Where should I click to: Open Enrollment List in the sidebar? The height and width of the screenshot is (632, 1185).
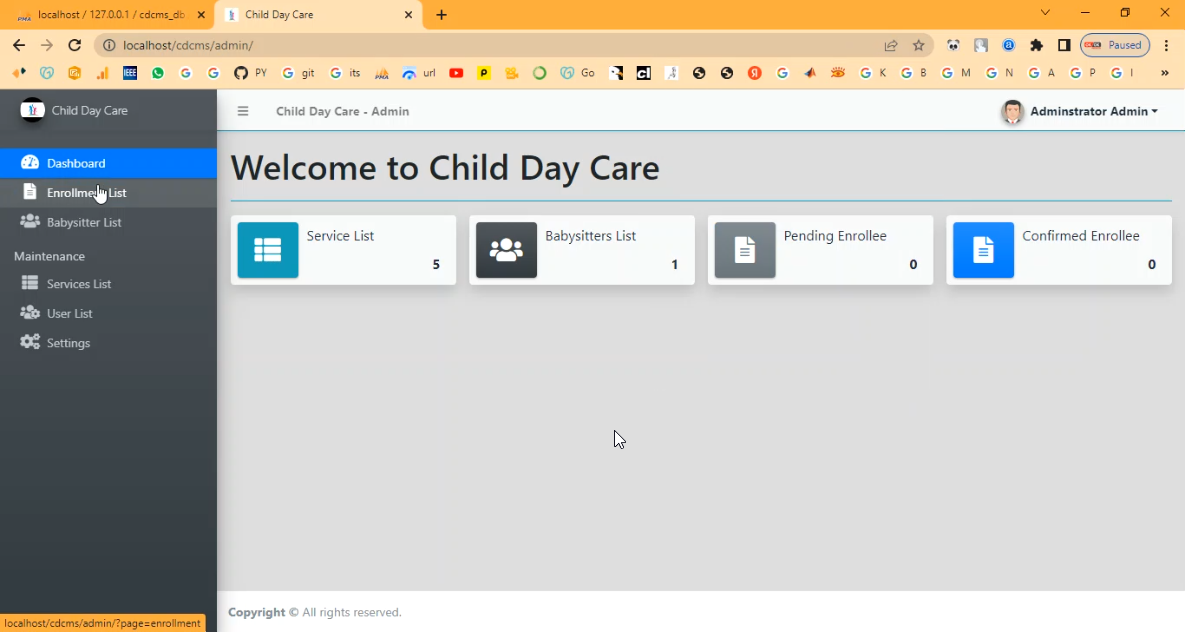[x=108, y=193]
